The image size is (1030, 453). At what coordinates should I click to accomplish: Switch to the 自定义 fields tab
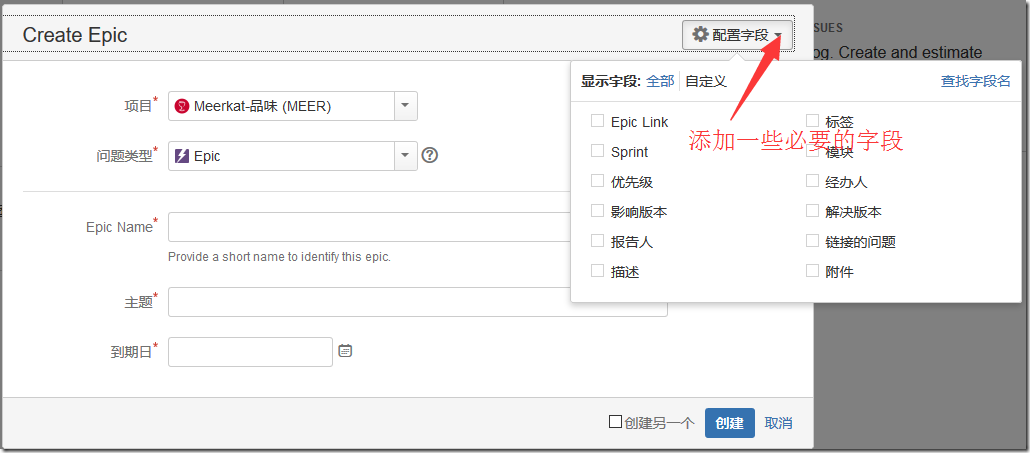pos(706,81)
